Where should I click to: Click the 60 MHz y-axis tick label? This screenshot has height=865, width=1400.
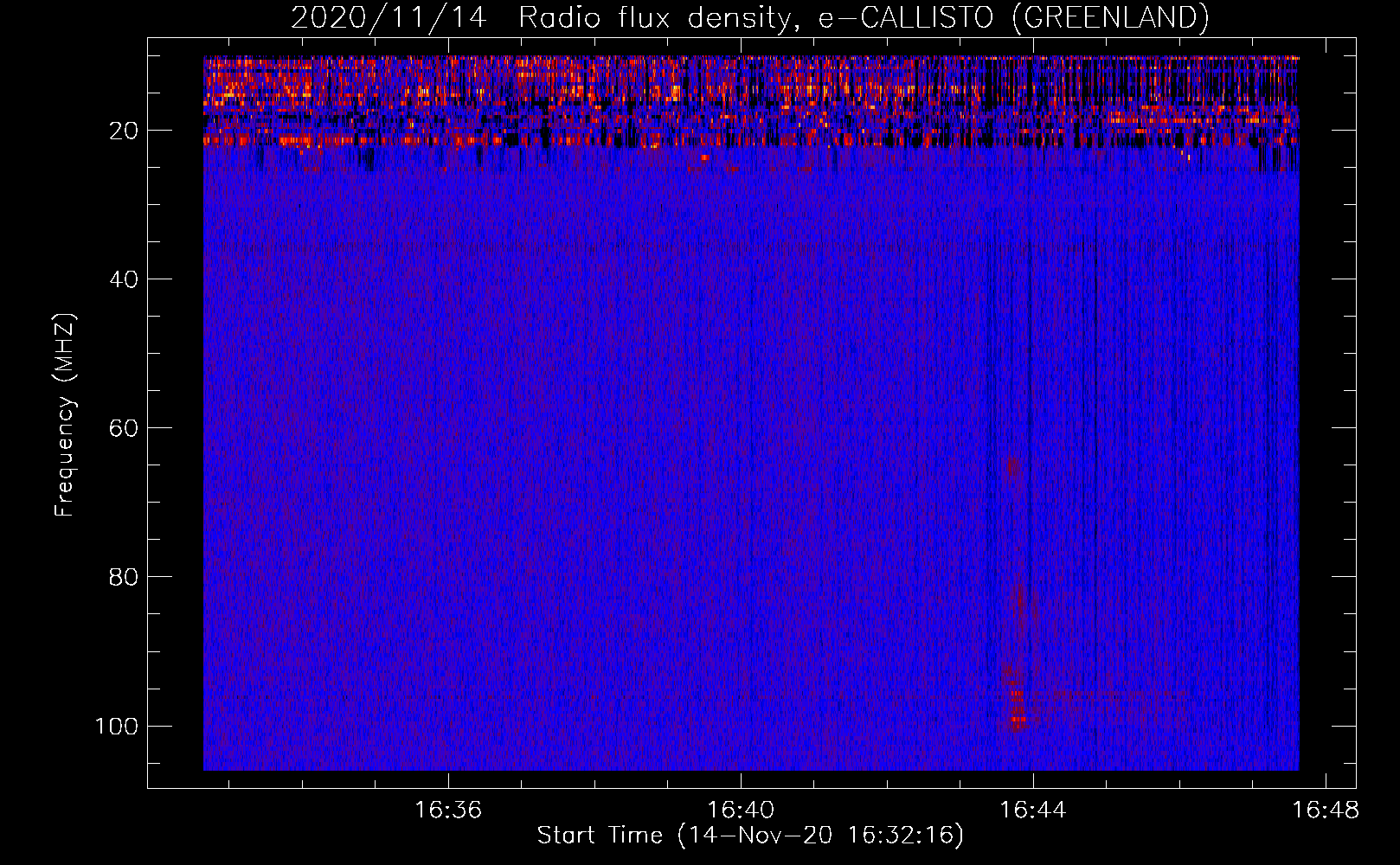pyautogui.click(x=125, y=428)
